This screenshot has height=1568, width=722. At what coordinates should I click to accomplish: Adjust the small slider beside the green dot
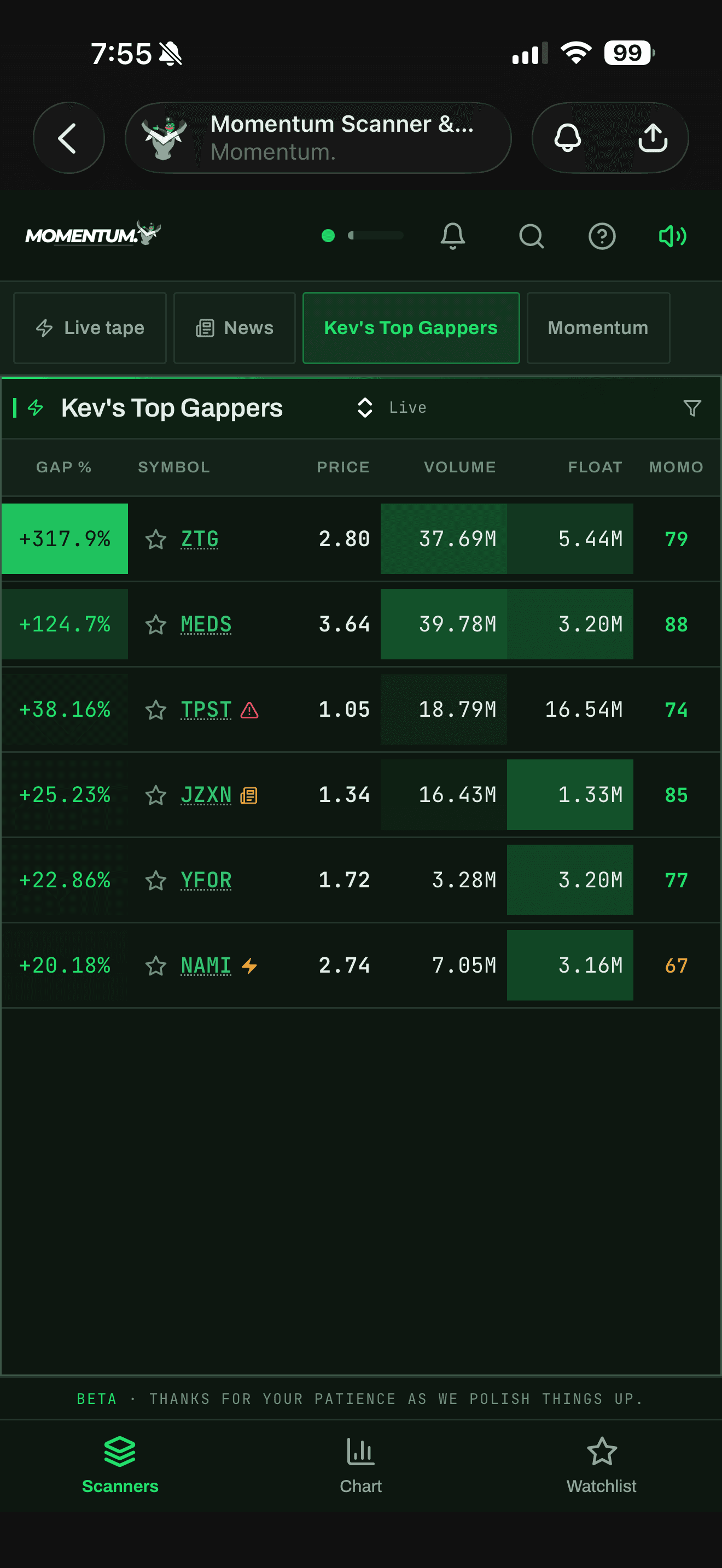(375, 236)
